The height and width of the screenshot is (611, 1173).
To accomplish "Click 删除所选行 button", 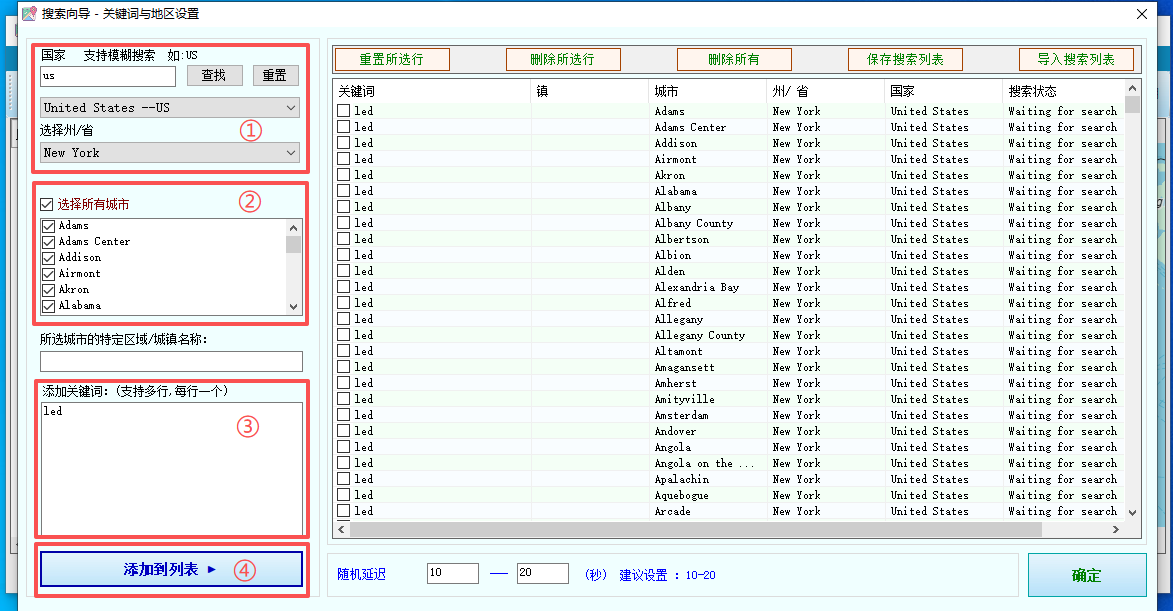I will tap(563, 60).
